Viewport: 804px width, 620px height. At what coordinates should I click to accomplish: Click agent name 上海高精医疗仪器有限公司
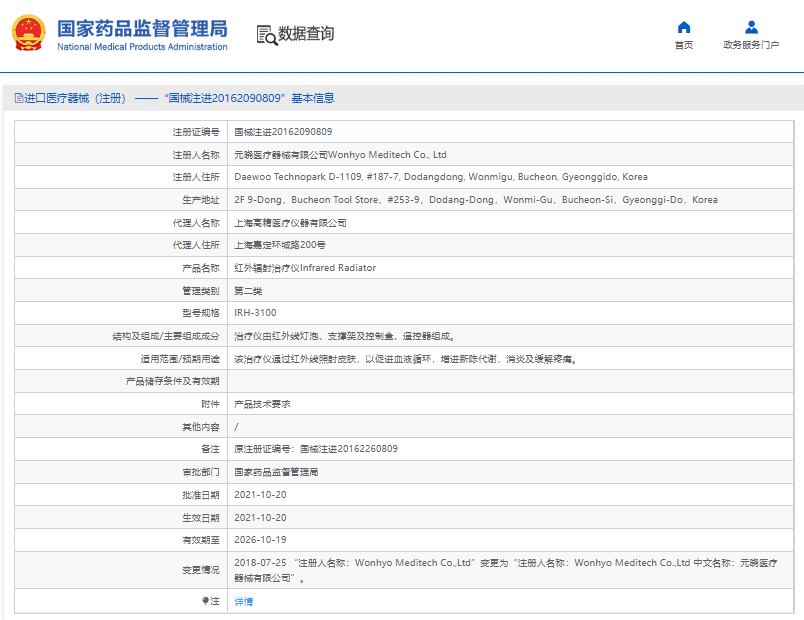pos(290,223)
